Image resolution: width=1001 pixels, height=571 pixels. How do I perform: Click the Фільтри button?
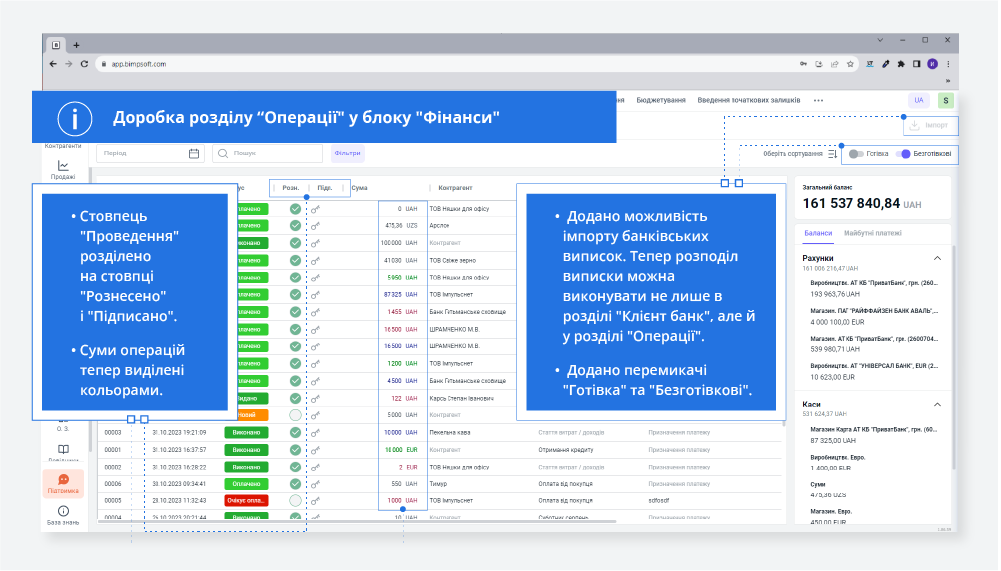click(347, 154)
